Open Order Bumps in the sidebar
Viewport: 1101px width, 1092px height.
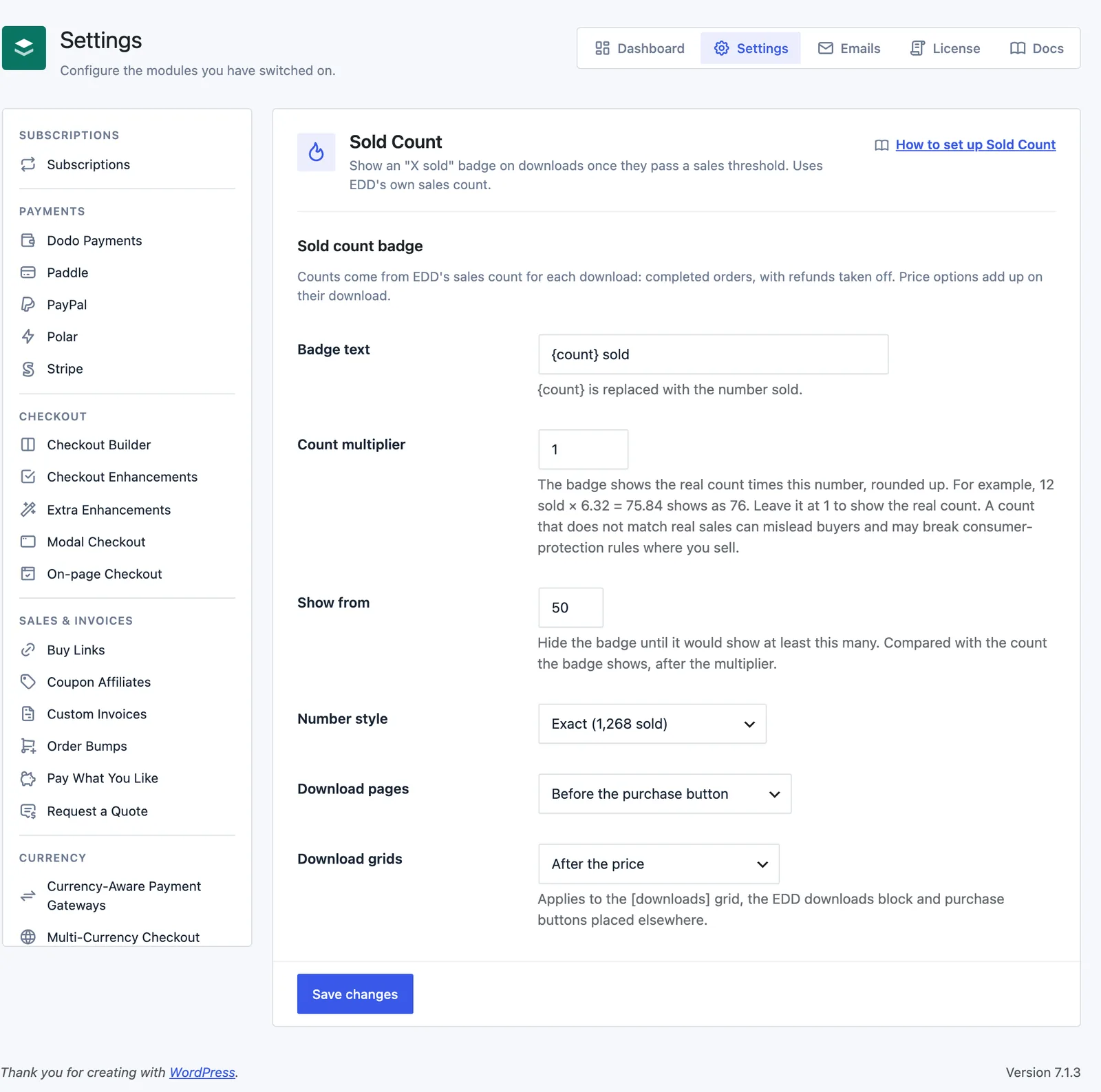[x=127, y=746]
